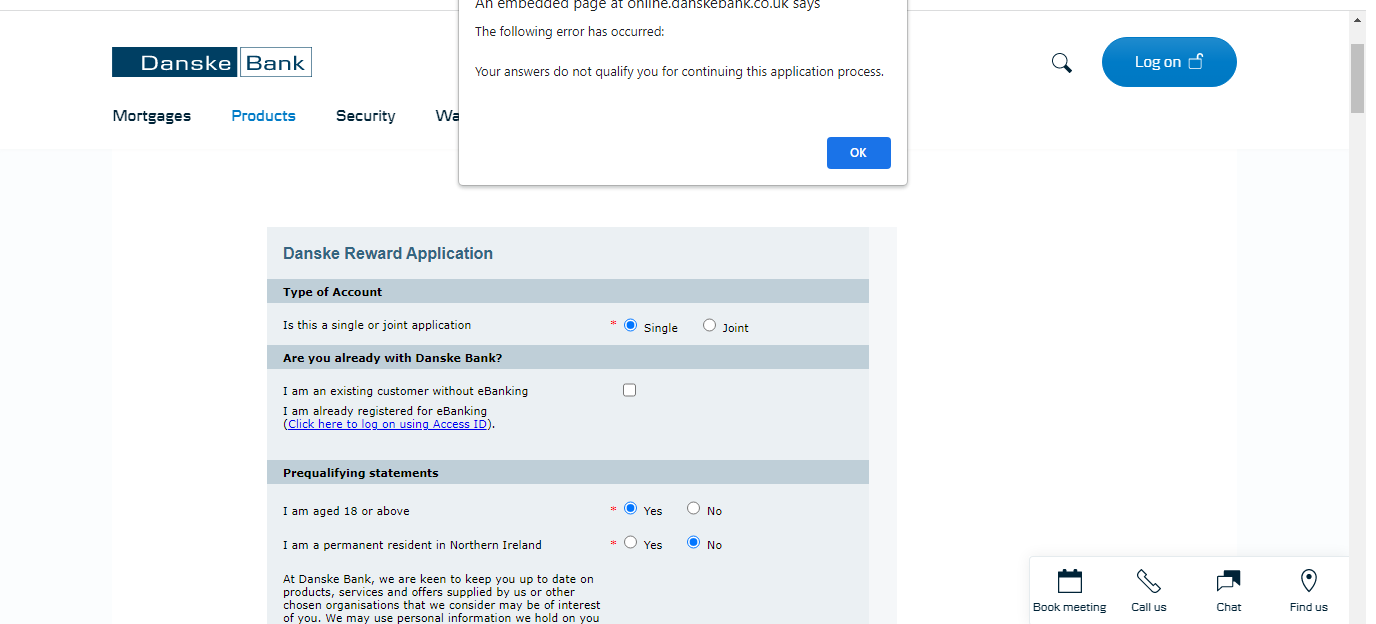Image resolution: width=1376 pixels, height=624 pixels.
Task: Choose Yes for permanent resident in Northern Ireland
Action: pyautogui.click(x=630, y=542)
